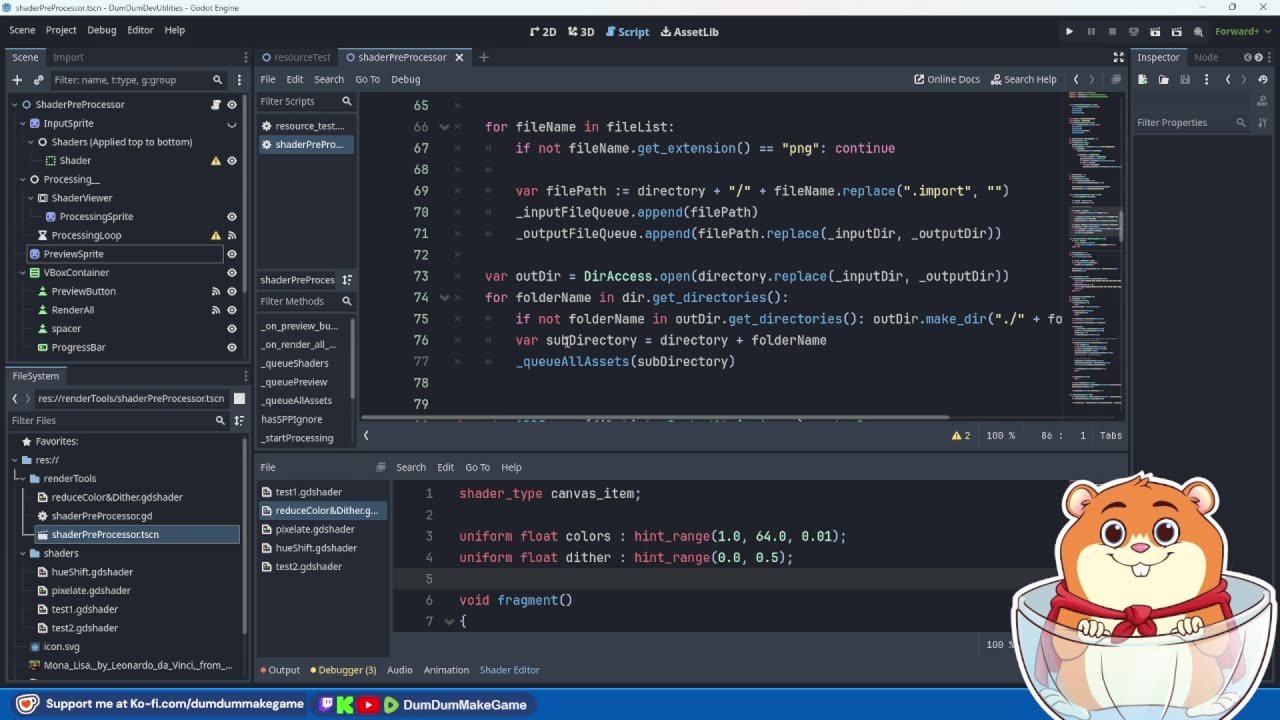The width and height of the screenshot is (1280, 720).
Task: Add a new node with the plus icon
Action: (17, 80)
